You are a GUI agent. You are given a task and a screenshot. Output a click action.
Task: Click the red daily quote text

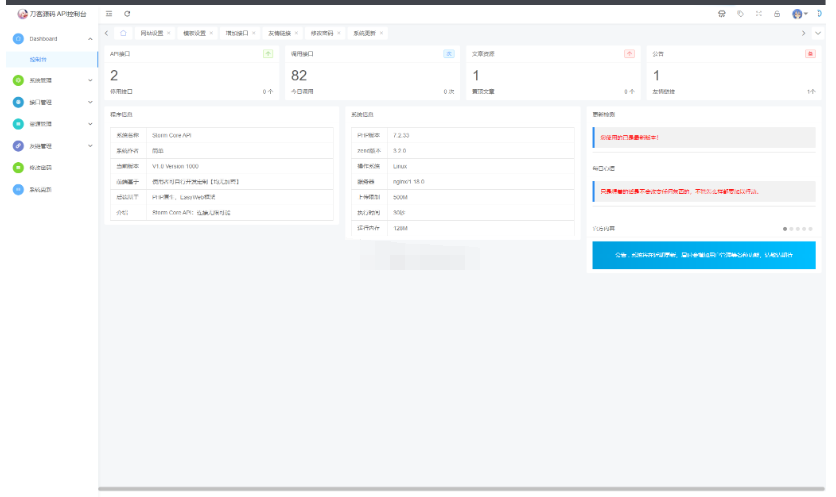click(x=680, y=191)
